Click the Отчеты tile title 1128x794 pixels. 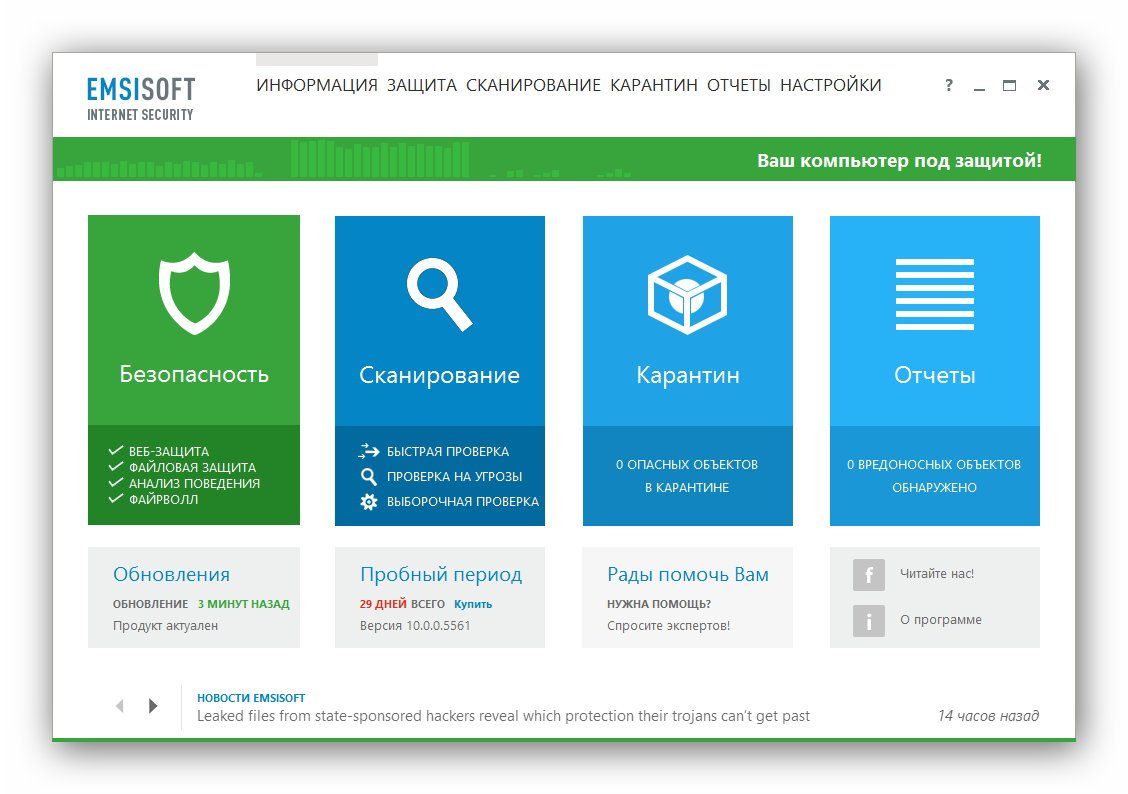point(934,375)
